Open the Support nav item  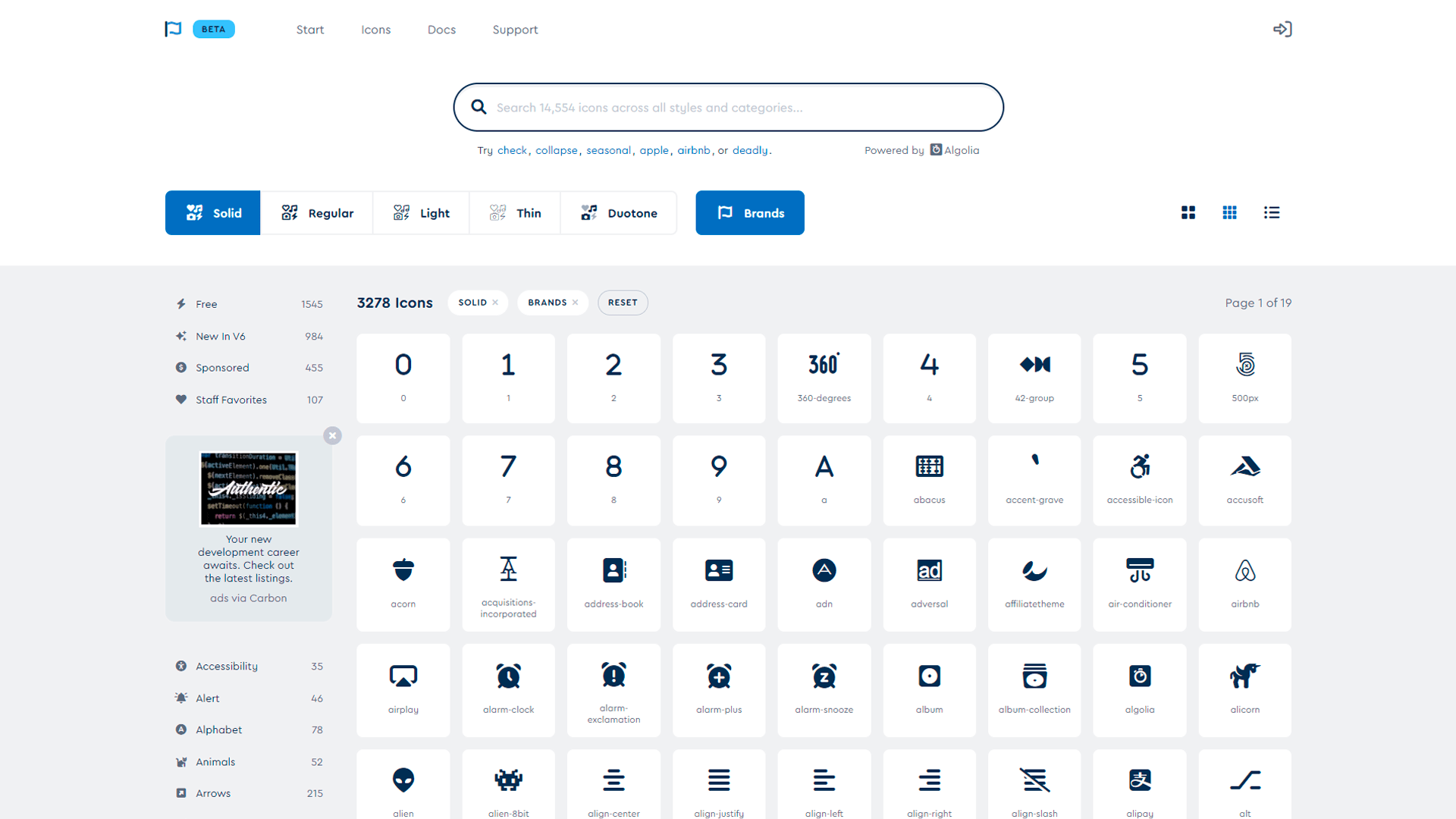coord(515,30)
